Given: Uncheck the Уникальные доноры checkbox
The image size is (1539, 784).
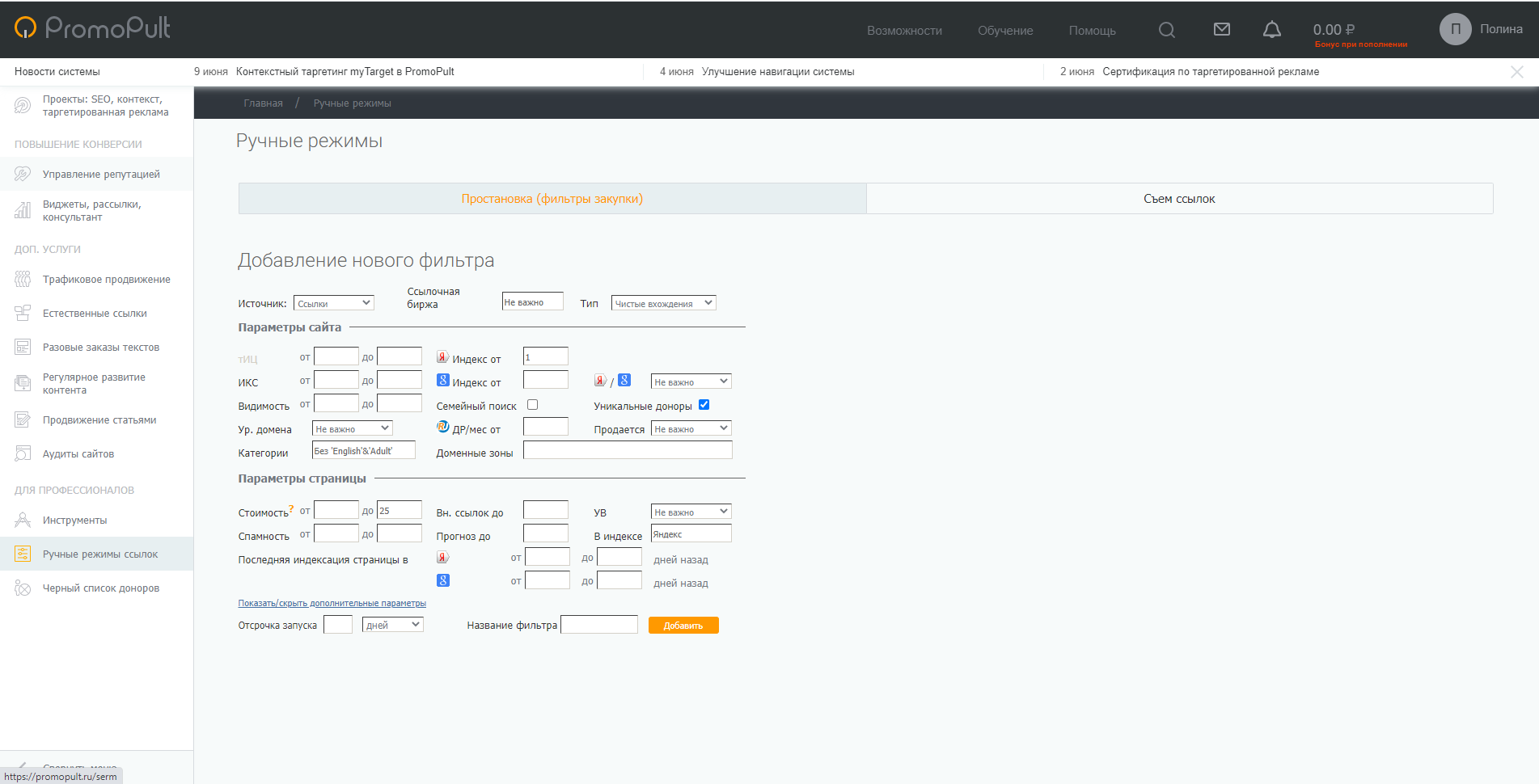Looking at the screenshot, I should [x=704, y=405].
